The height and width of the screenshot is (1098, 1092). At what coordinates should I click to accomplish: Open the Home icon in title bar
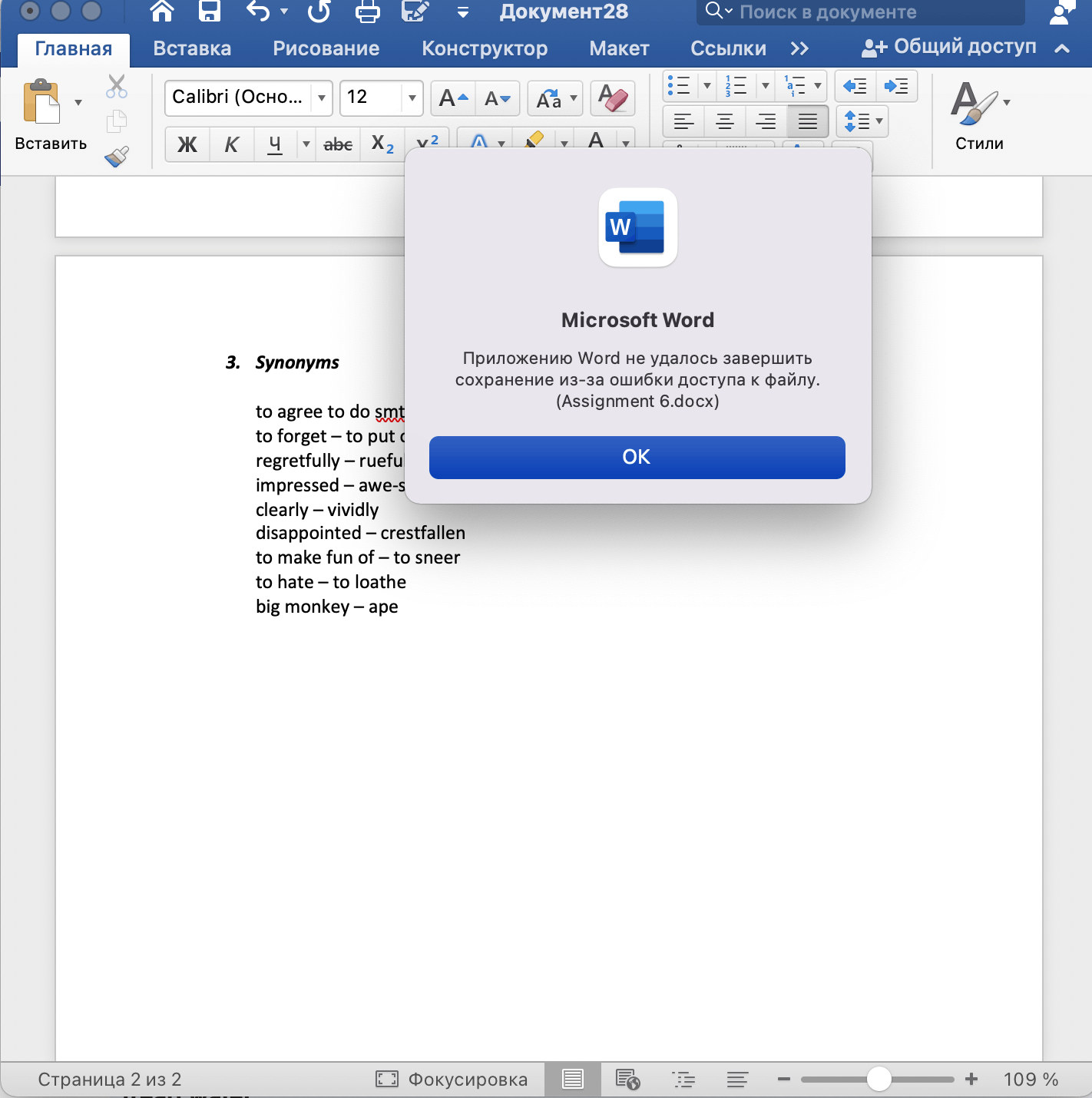[162, 11]
